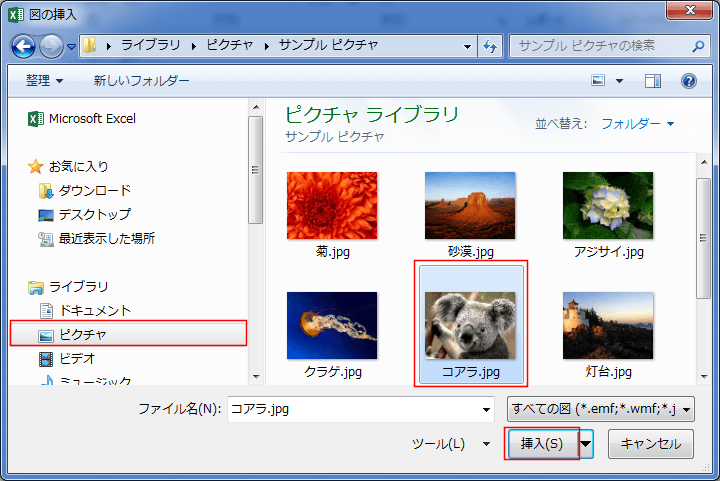The image size is (720, 481).
Task: Click the Excel icon in the title bar
Action: tap(16, 15)
